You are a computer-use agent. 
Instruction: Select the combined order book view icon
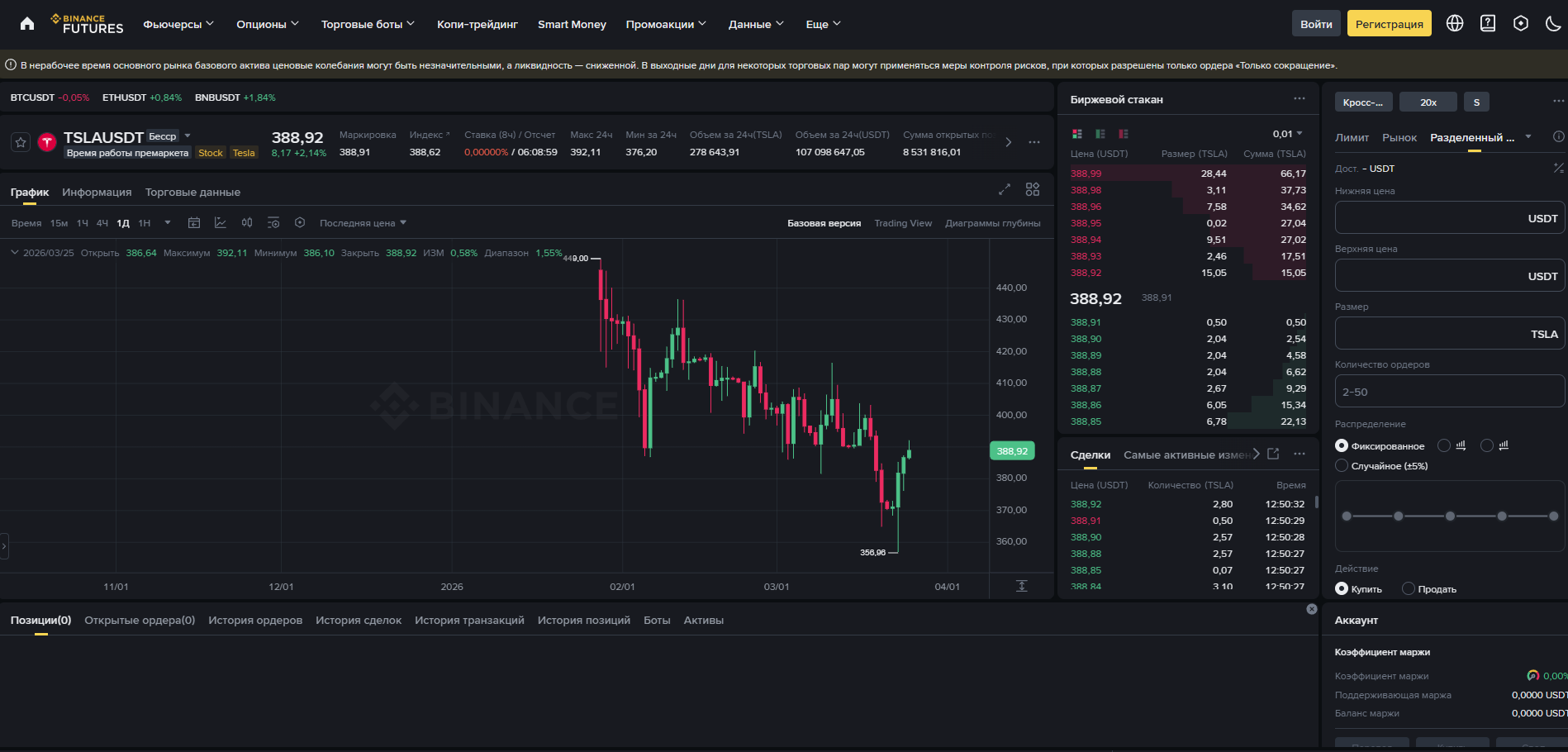click(1076, 133)
